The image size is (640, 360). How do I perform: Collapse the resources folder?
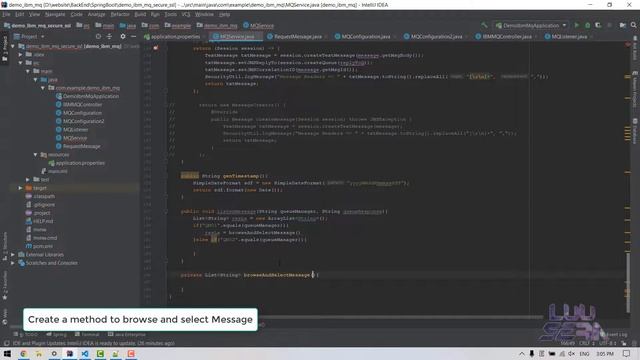(x=36, y=155)
